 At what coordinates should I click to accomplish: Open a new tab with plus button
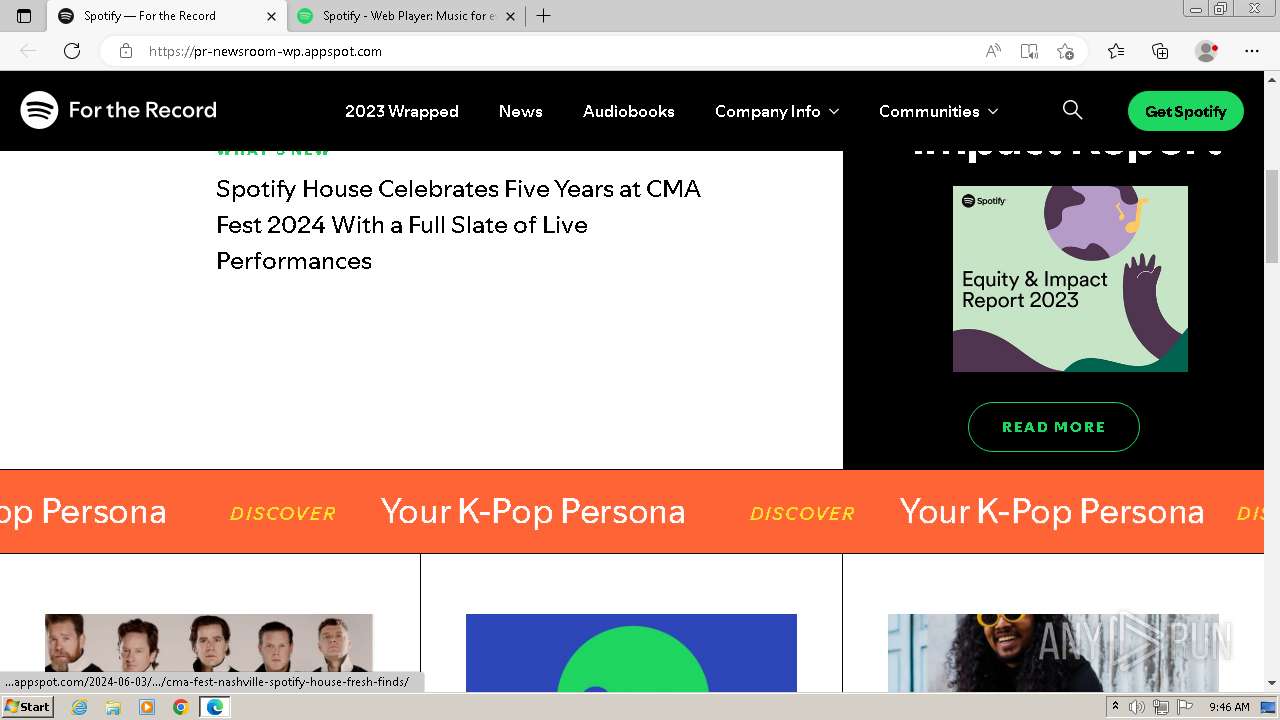pos(543,16)
